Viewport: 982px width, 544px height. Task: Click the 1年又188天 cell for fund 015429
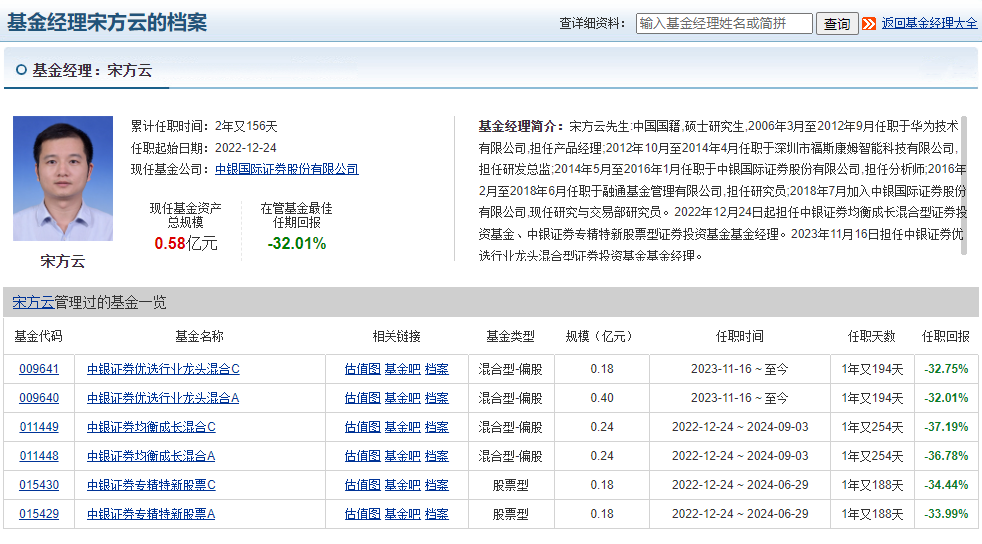click(x=872, y=514)
